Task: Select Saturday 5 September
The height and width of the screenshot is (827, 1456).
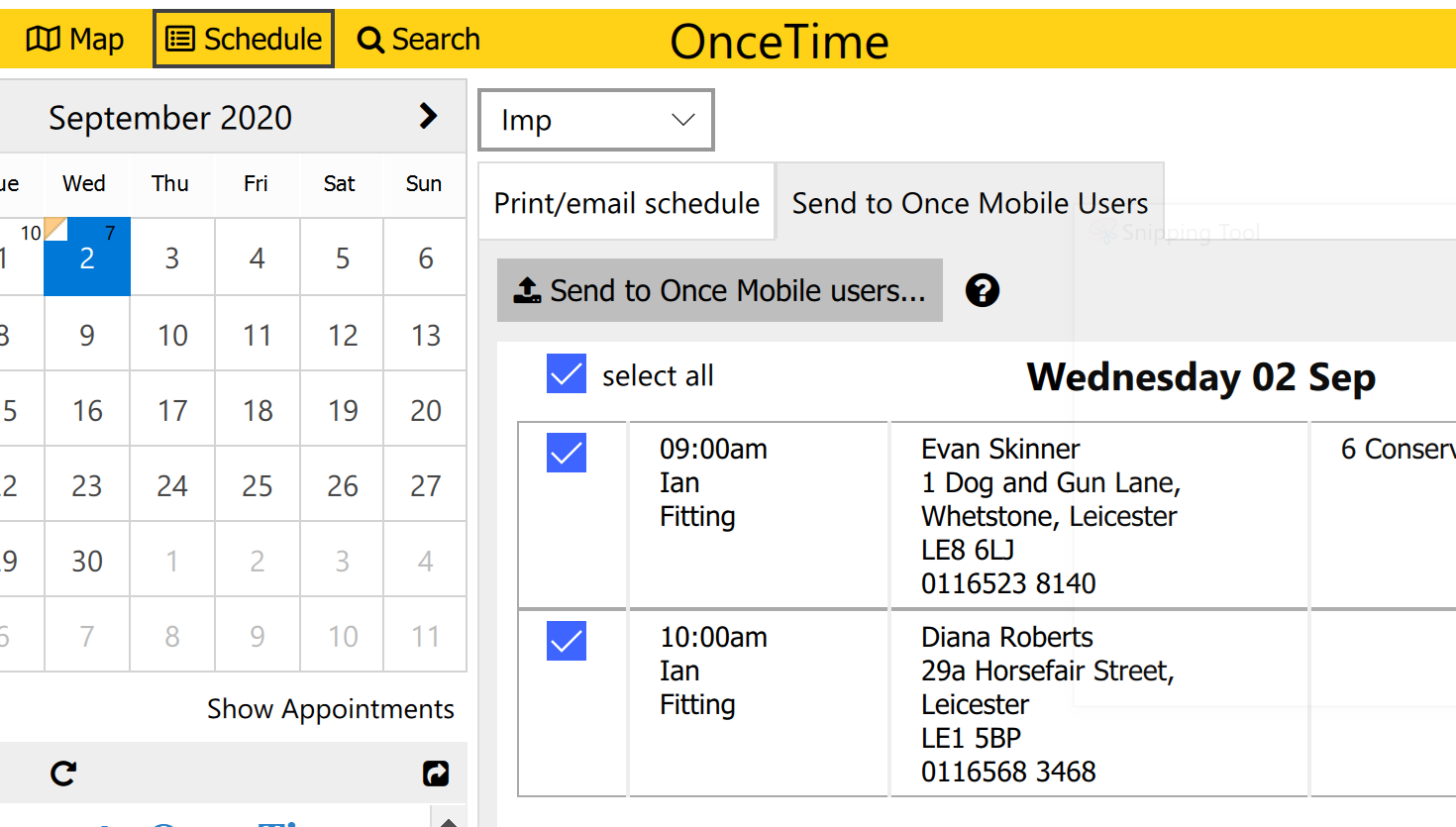Action: click(343, 258)
